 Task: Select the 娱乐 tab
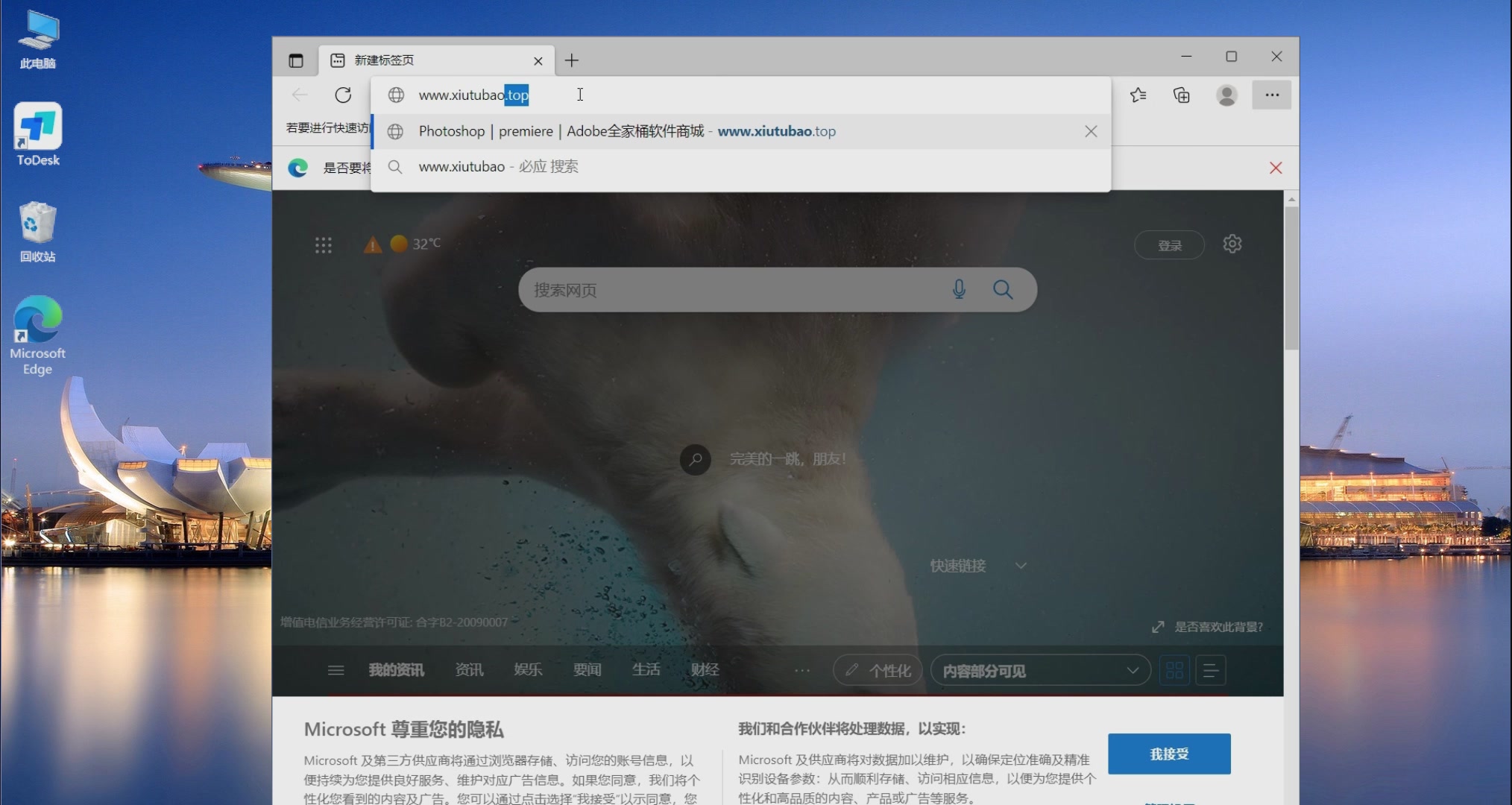528,670
